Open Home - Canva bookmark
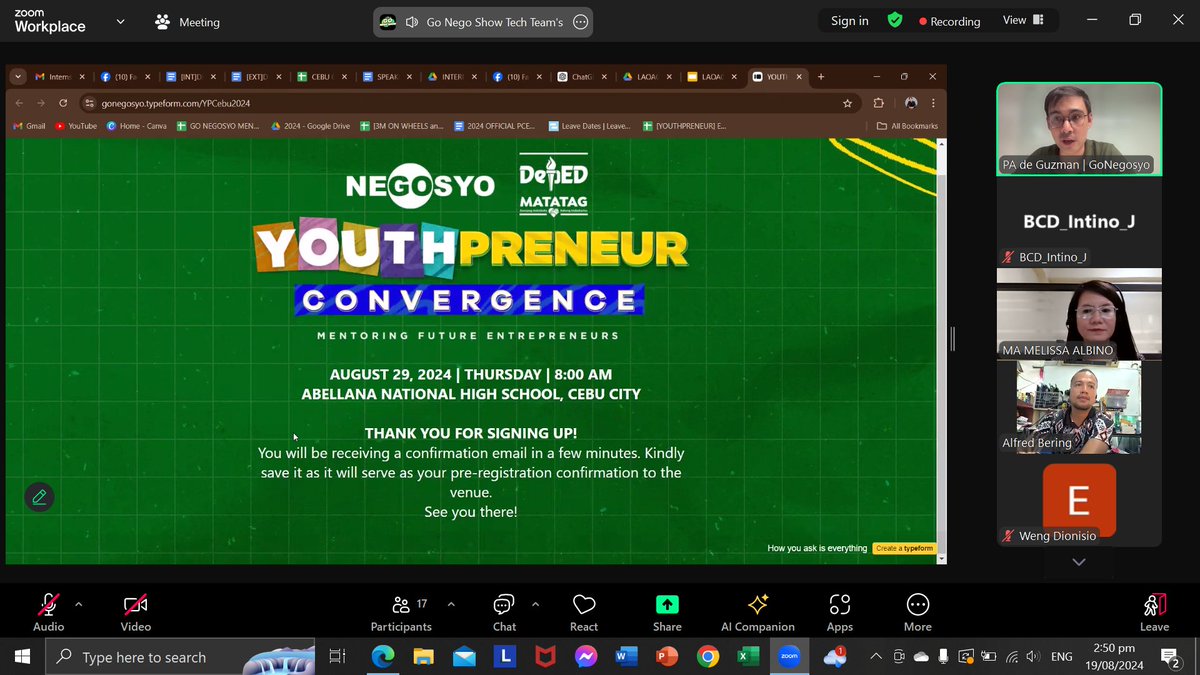Viewport: 1200px width, 675px height. coord(137,126)
